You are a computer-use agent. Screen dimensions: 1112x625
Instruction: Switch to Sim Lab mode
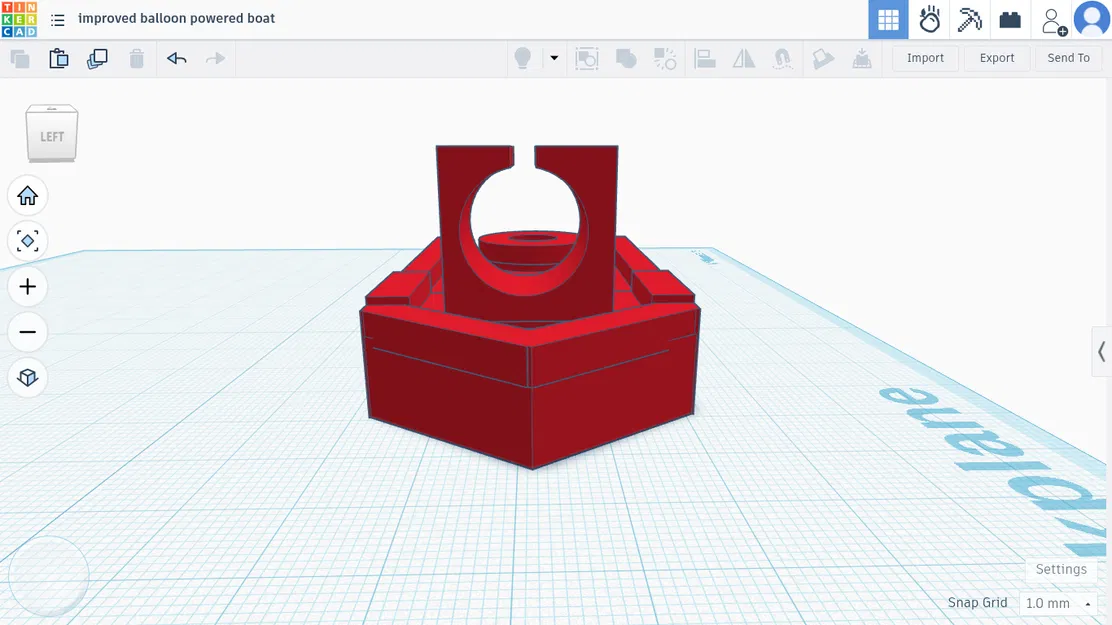click(x=929, y=20)
